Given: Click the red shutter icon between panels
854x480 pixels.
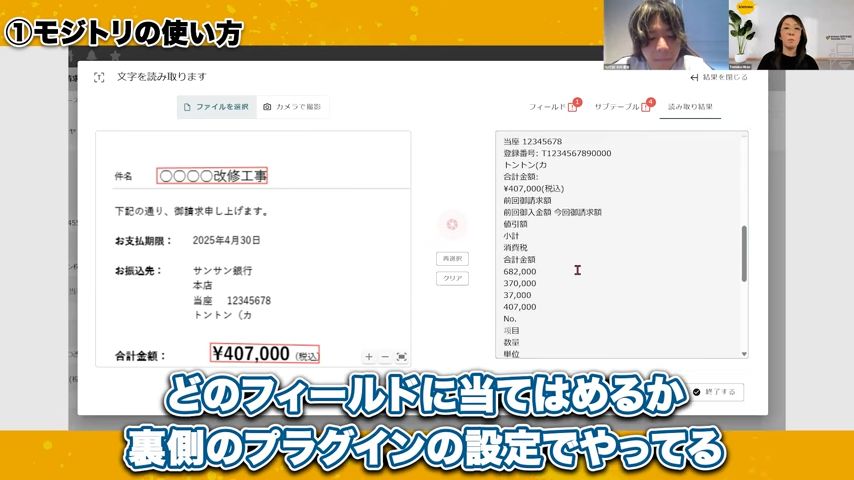Looking at the screenshot, I should click(452, 224).
